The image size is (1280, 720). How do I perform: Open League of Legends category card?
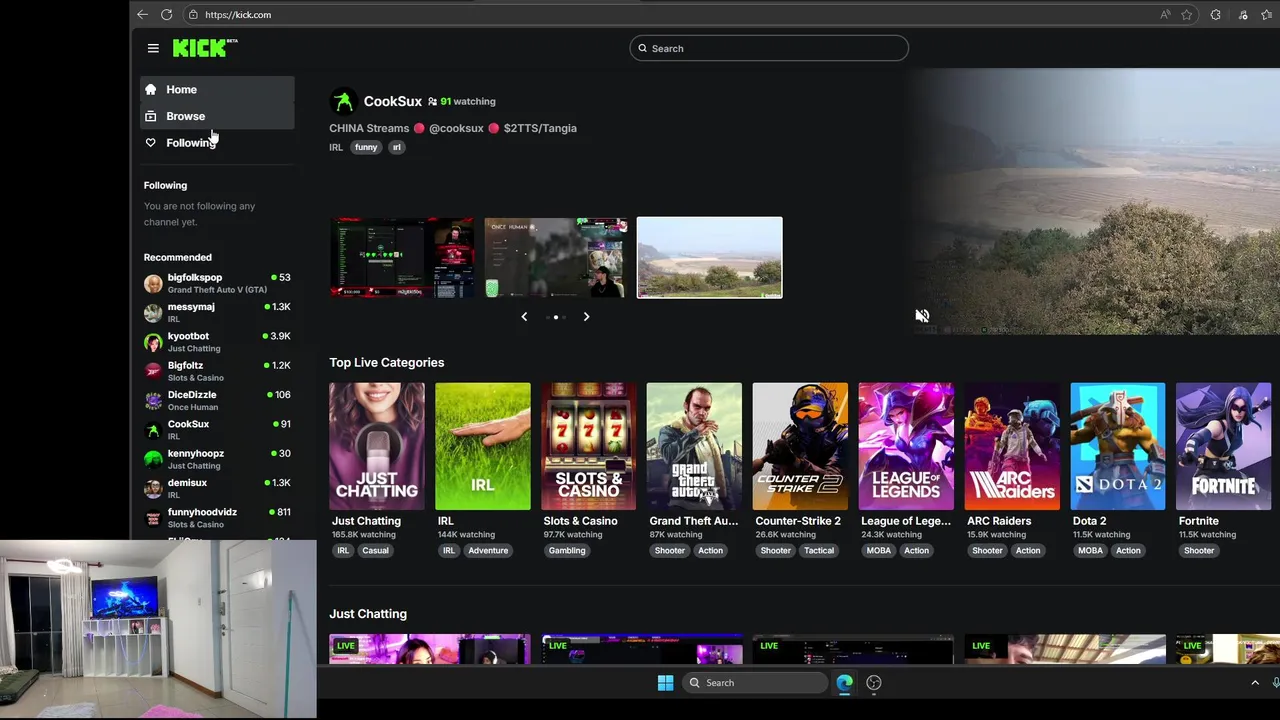click(x=906, y=446)
